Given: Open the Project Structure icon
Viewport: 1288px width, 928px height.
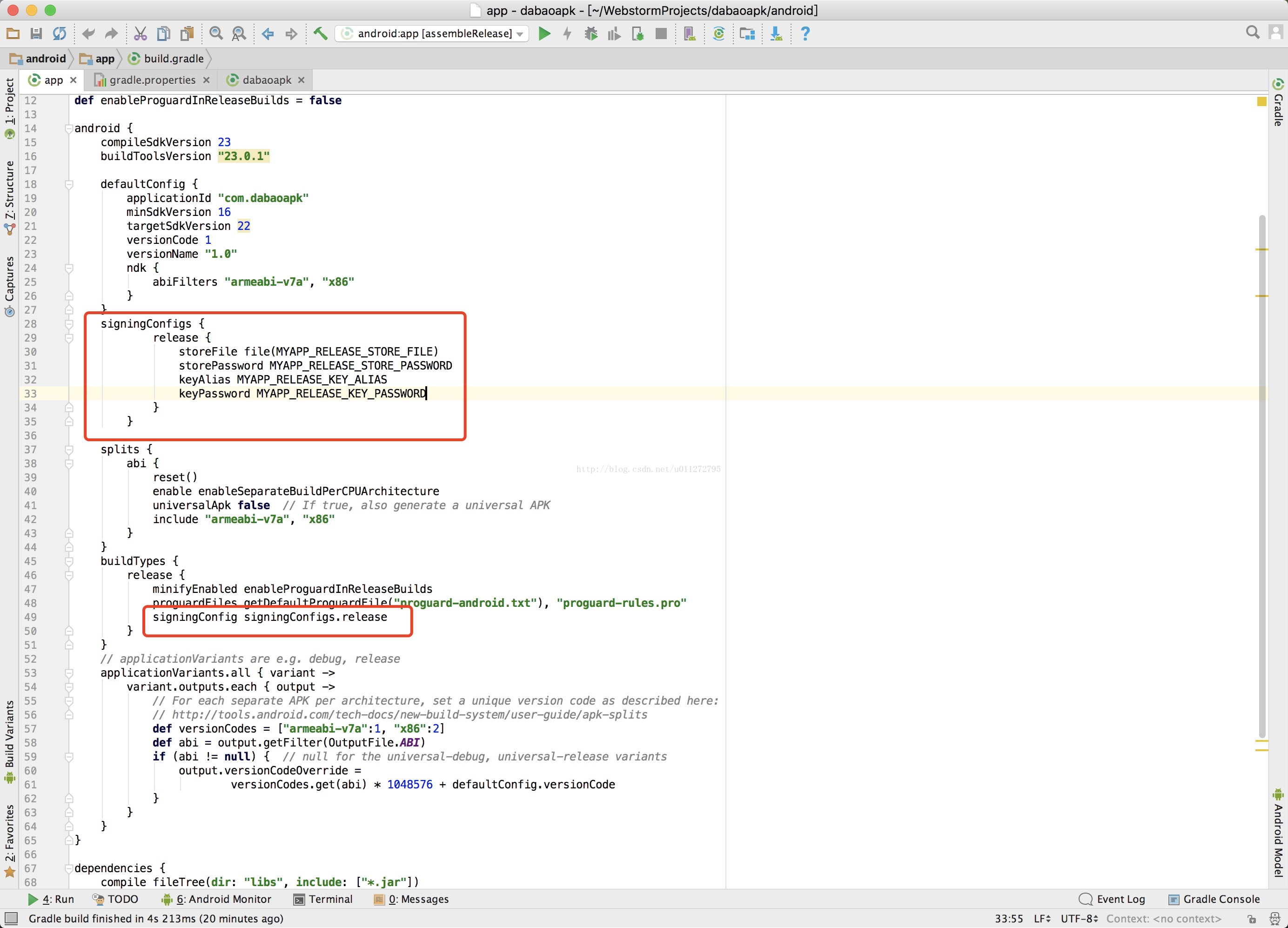Looking at the screenshot, I should (x=747, y=34).
